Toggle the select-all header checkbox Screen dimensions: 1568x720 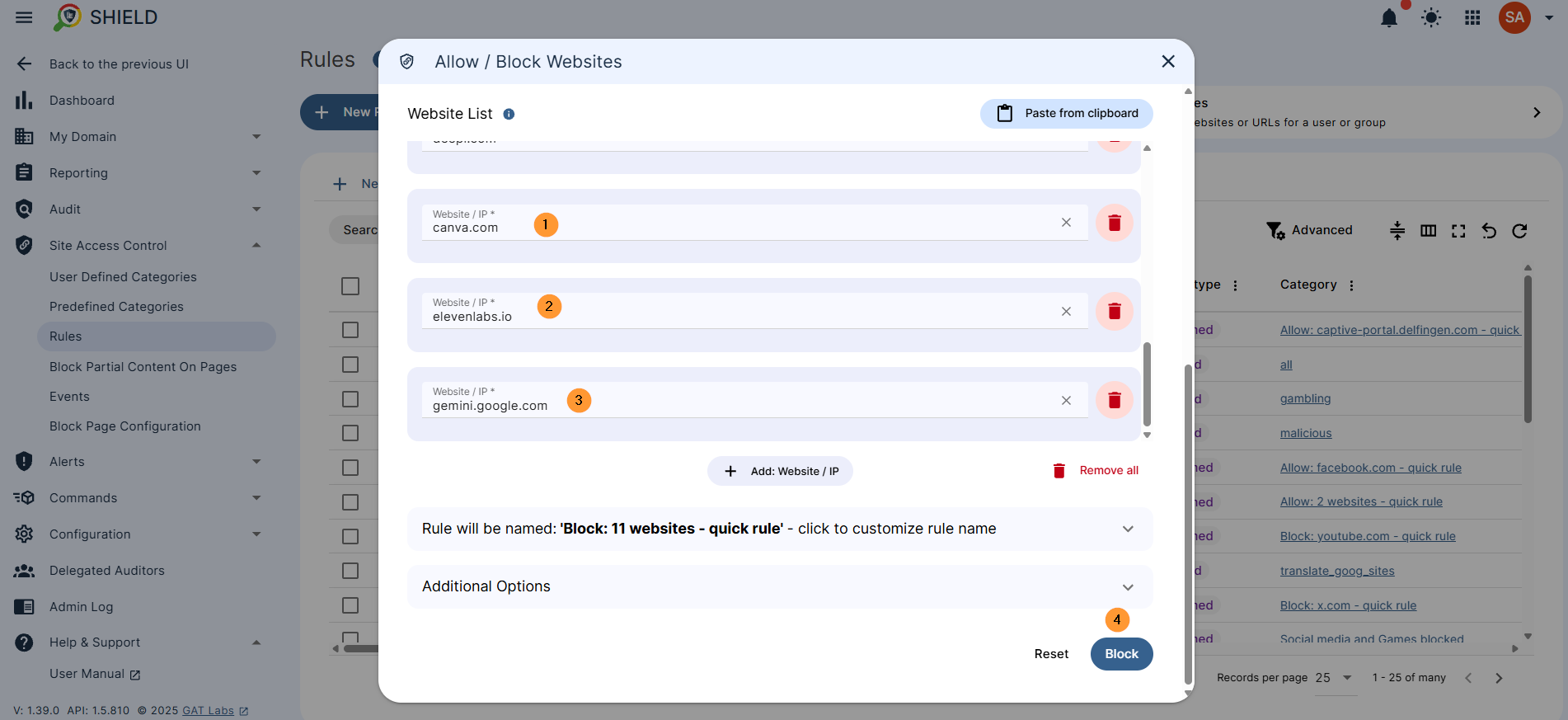click(x=350, y=286)
